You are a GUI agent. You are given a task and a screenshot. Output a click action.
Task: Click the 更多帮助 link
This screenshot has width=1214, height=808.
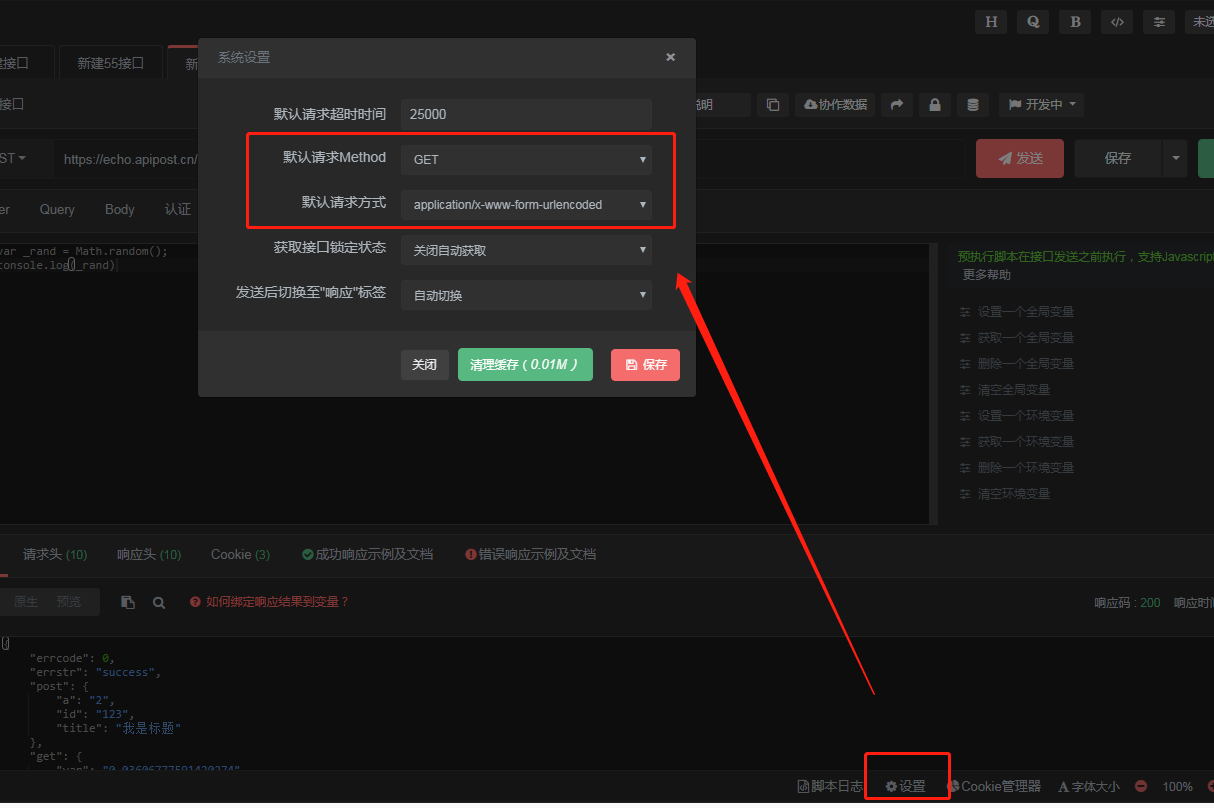click(986, 274)
